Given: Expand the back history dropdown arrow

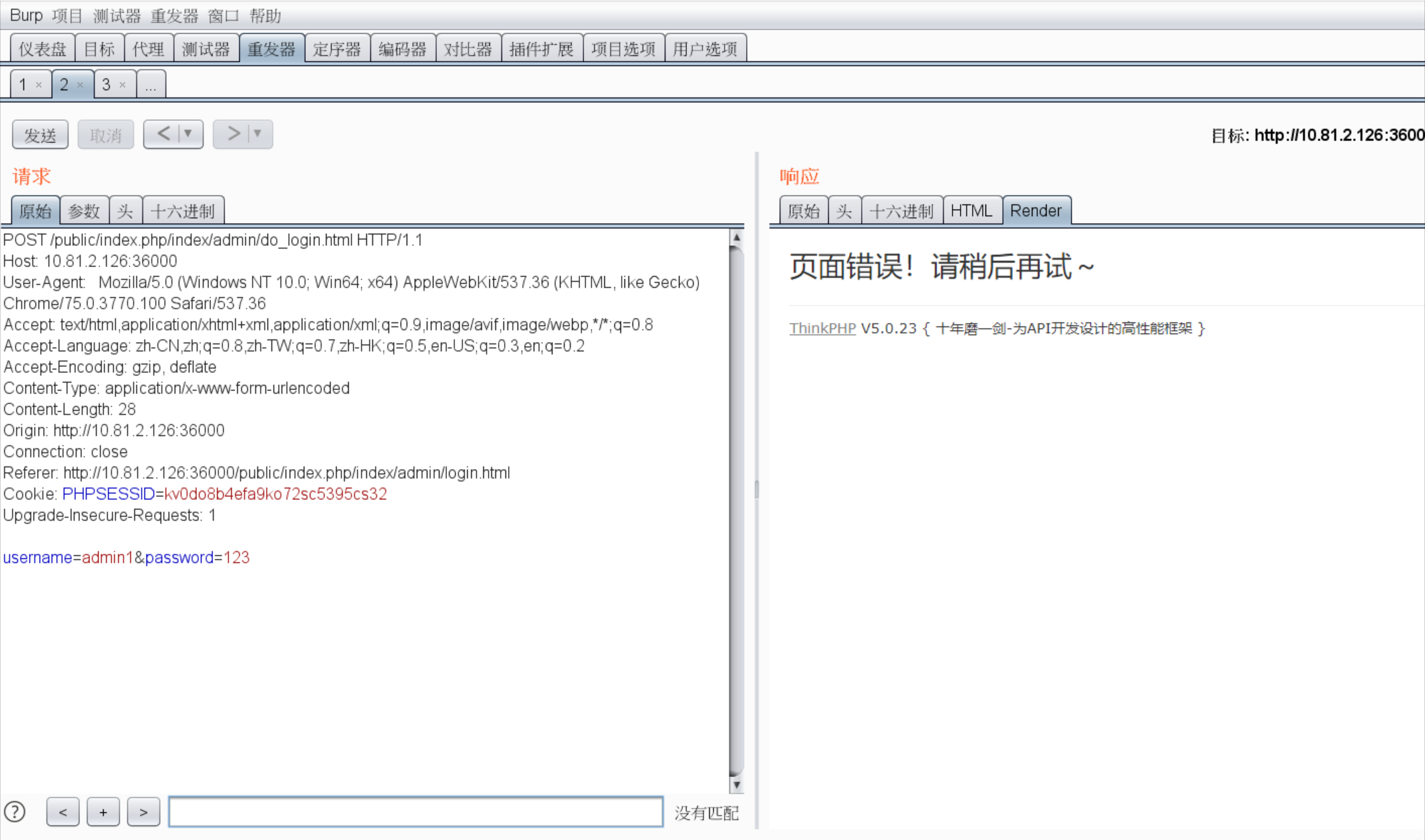Looking at the screenshot, I should click(189, 134).
